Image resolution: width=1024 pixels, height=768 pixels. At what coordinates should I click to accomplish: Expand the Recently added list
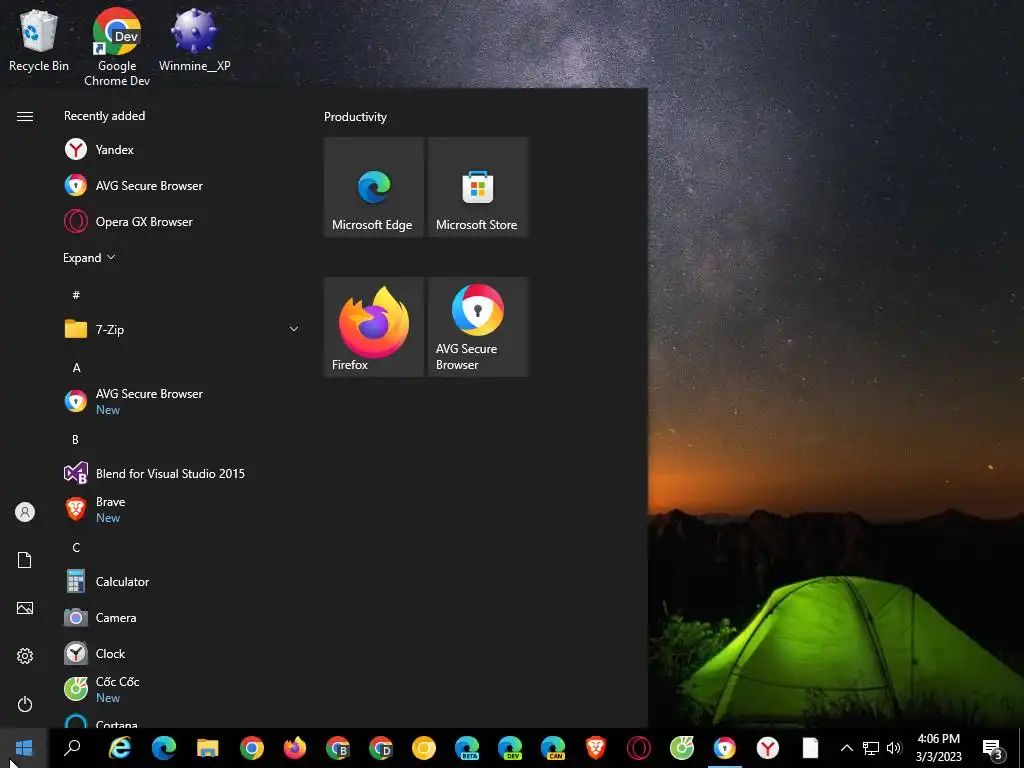[89, 258]
